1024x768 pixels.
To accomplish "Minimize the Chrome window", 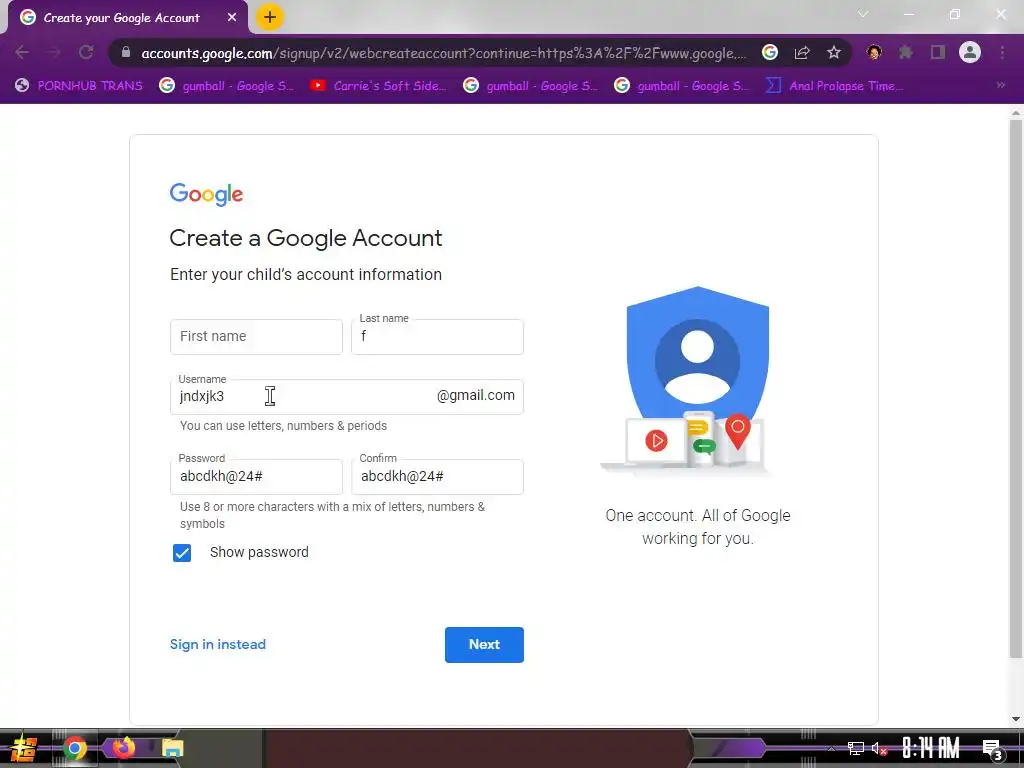I will [x=908, y=14].
